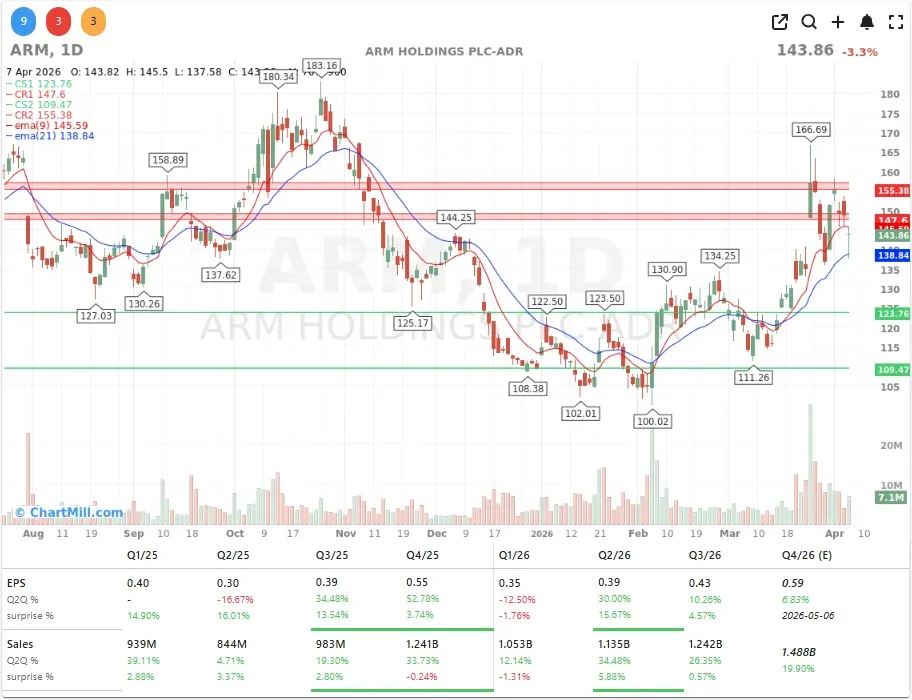This screenshot has width=912, height=700.
Task: Open the ARM, 1D symbol selector
Action: click(46, 50)
